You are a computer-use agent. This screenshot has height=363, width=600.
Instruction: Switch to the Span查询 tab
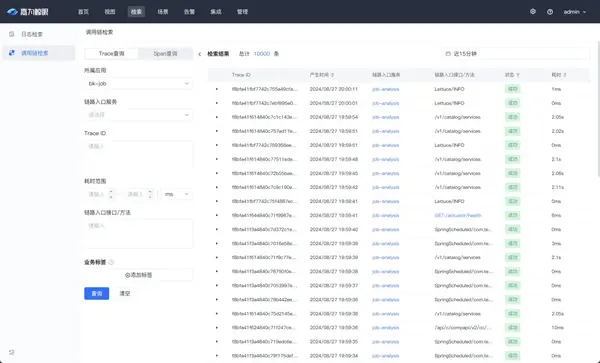165,54
